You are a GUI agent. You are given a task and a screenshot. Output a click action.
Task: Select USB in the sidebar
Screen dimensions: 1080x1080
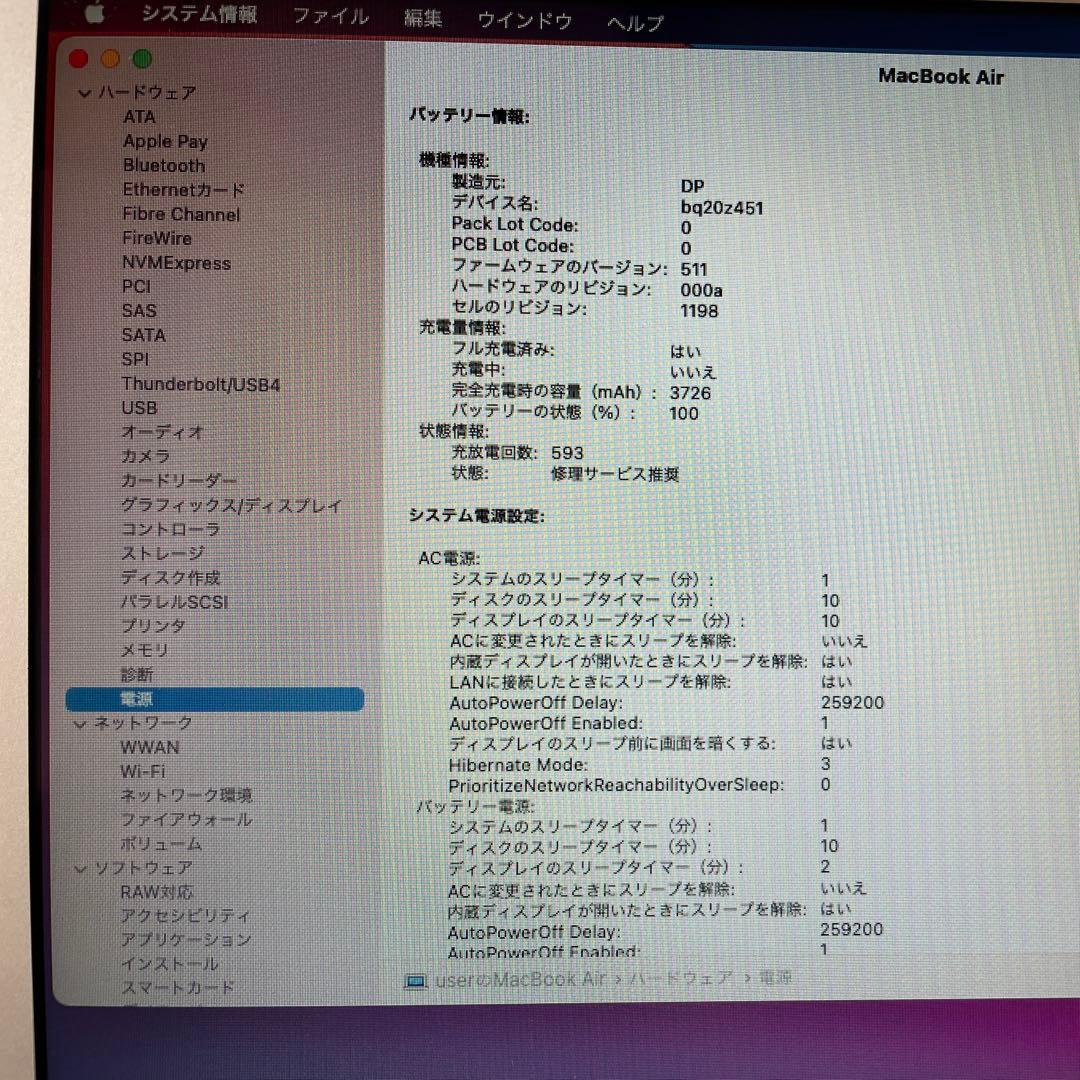(x=140, y=408)
